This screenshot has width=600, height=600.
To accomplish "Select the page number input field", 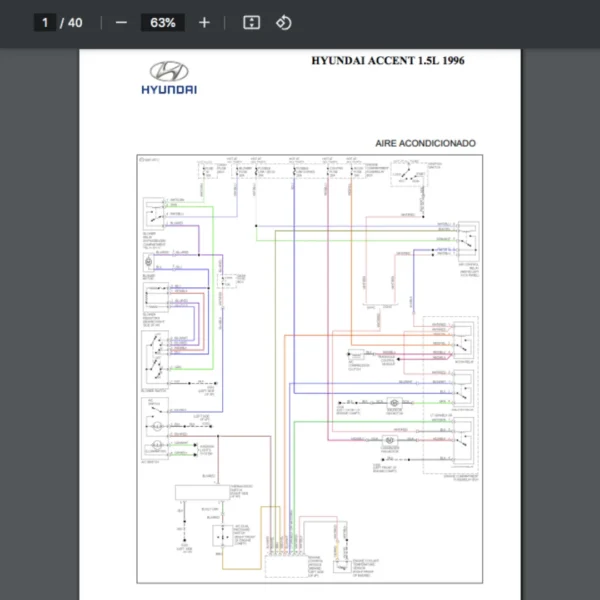I will [x=45, y=22].
